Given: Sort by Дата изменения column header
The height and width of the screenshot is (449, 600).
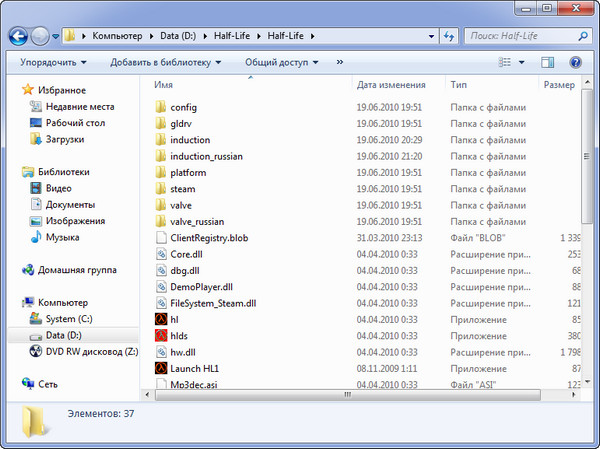Looking at the screenshot, I should pyautogui.click(x=391, y=85).
